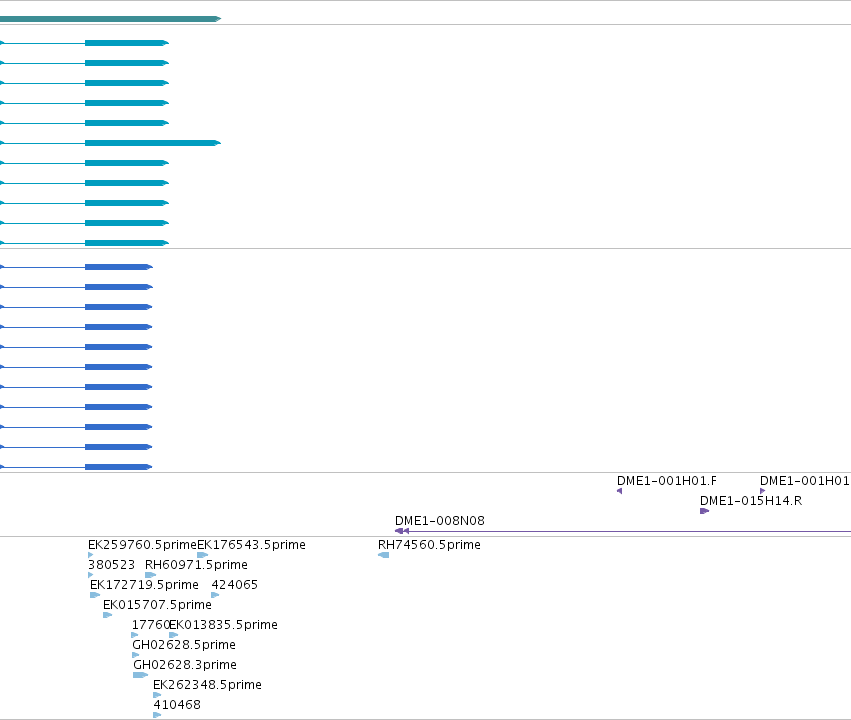The height and width of the screenshot is (720, 851).
Task: Select the EK172719.5prime label
Action: (144, 585)
